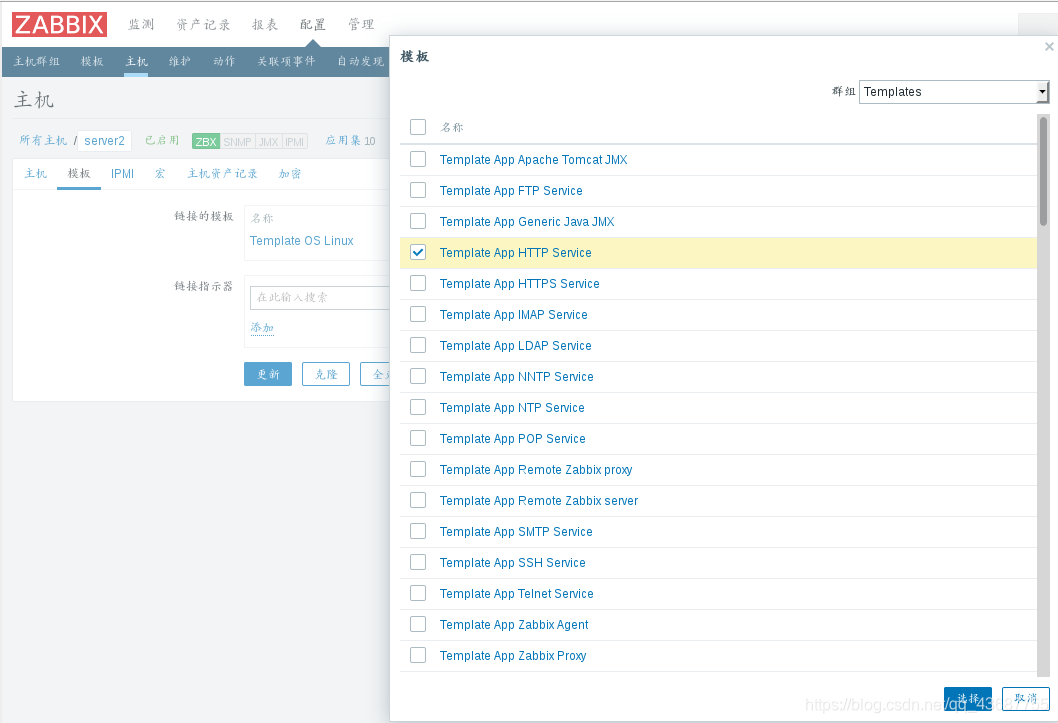Check Template App SMTP Service checkbox

418,531
